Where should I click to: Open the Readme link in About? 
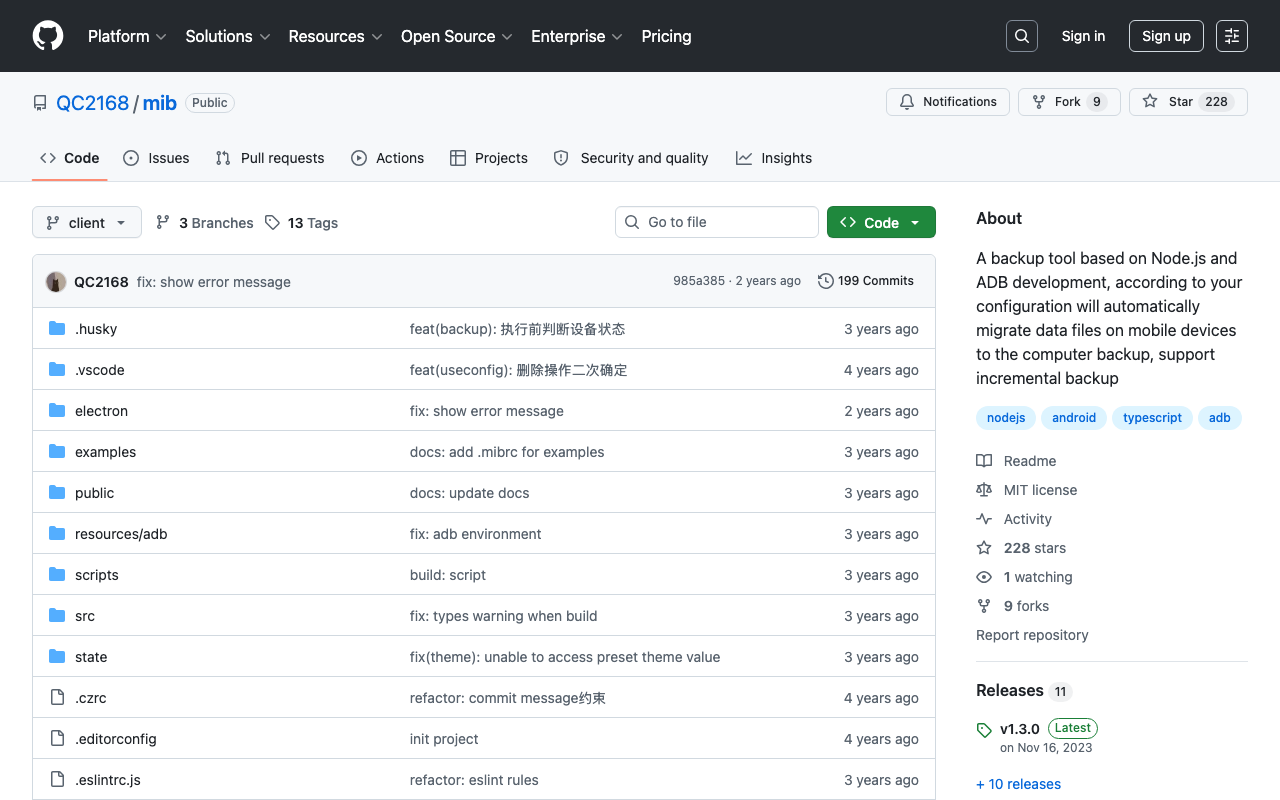point(1030,461)
